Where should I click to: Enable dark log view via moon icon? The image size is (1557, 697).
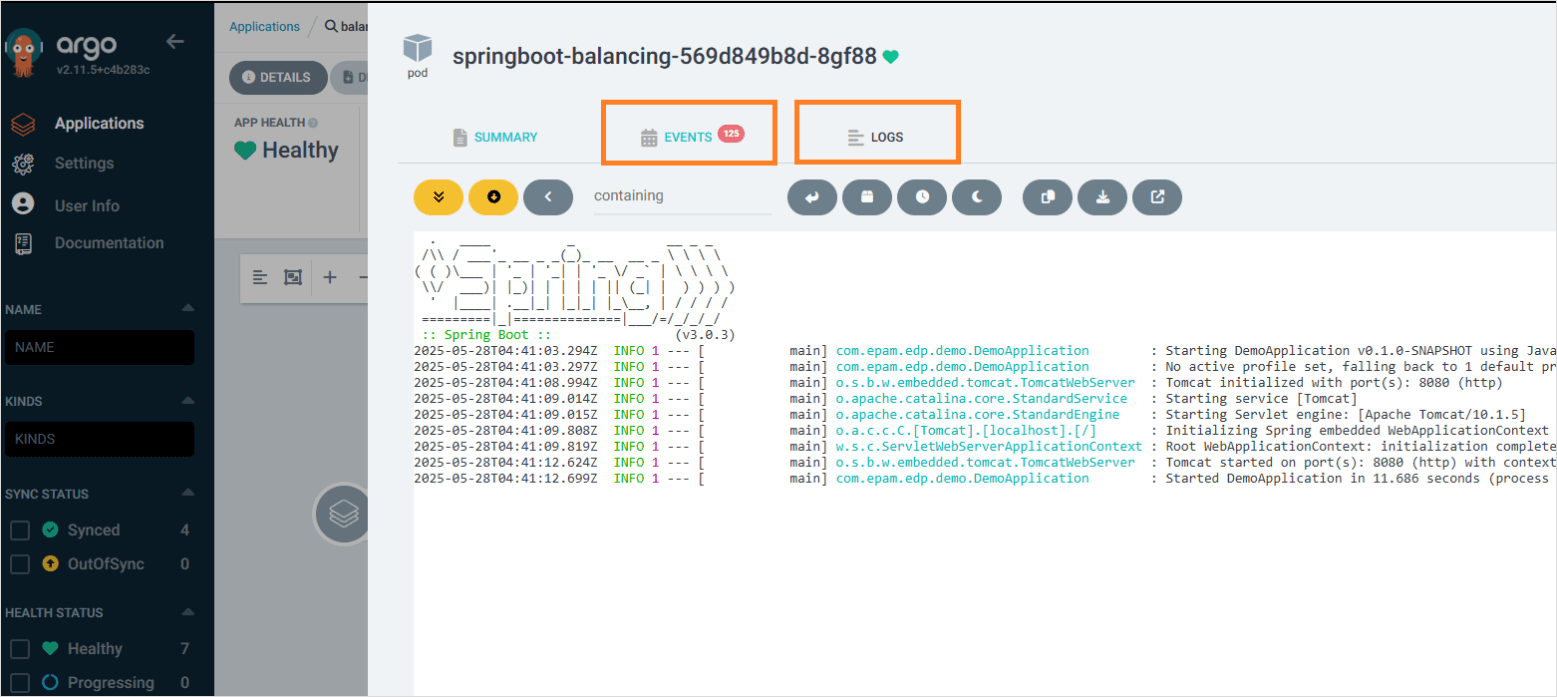(x=976, y=197)
